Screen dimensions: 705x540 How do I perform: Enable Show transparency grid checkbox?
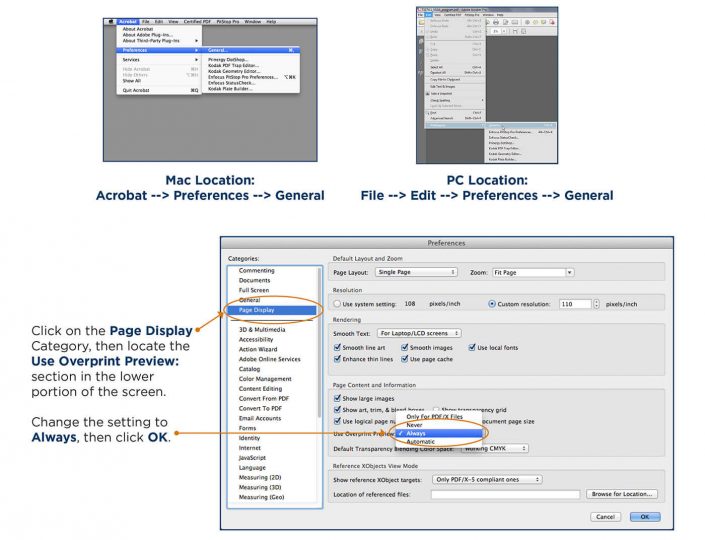point(436,410)
